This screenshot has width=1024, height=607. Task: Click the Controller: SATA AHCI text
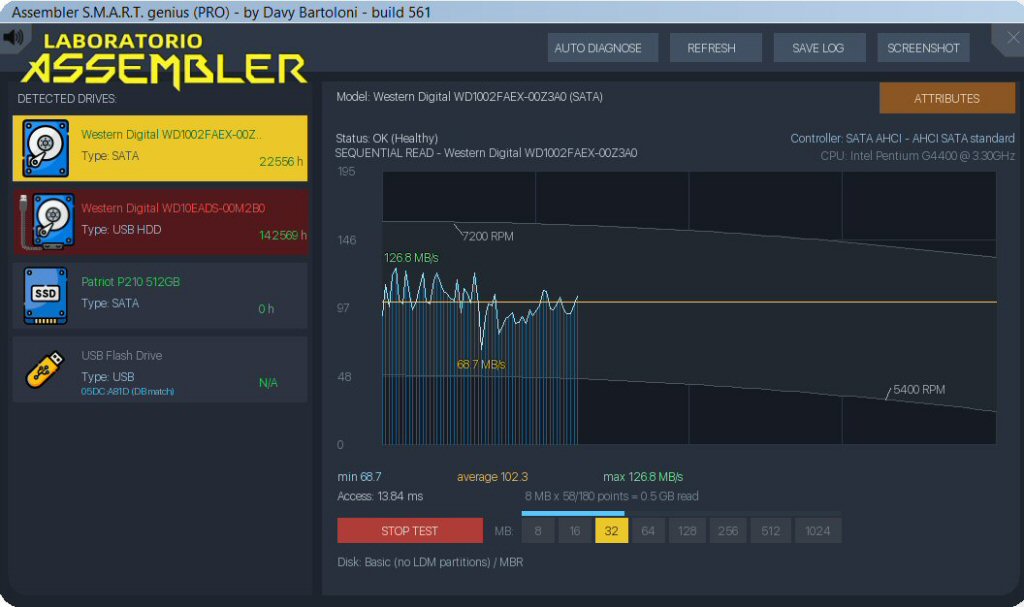click(x=902, y=138)
